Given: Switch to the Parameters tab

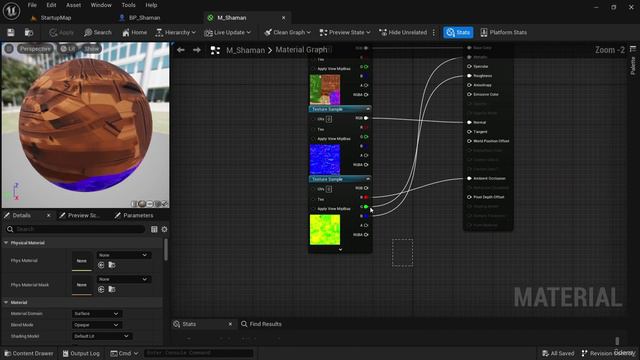Looking at the screenshot, I should click(134, 216).
